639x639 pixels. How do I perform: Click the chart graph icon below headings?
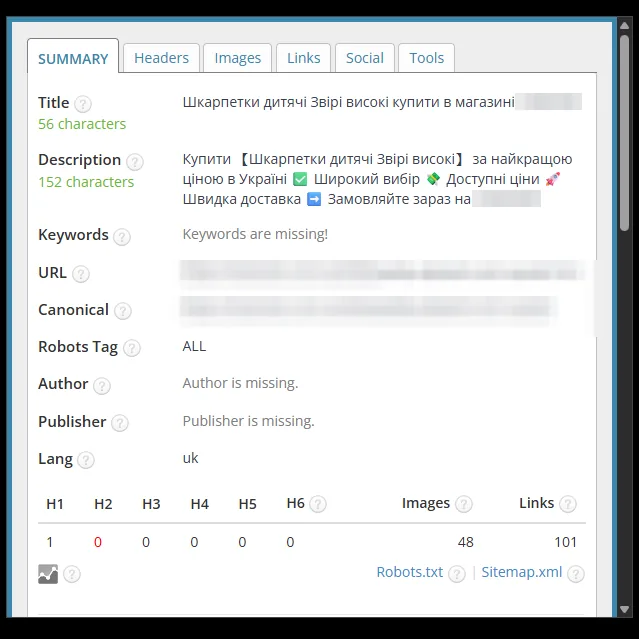[x=48, y=574]
